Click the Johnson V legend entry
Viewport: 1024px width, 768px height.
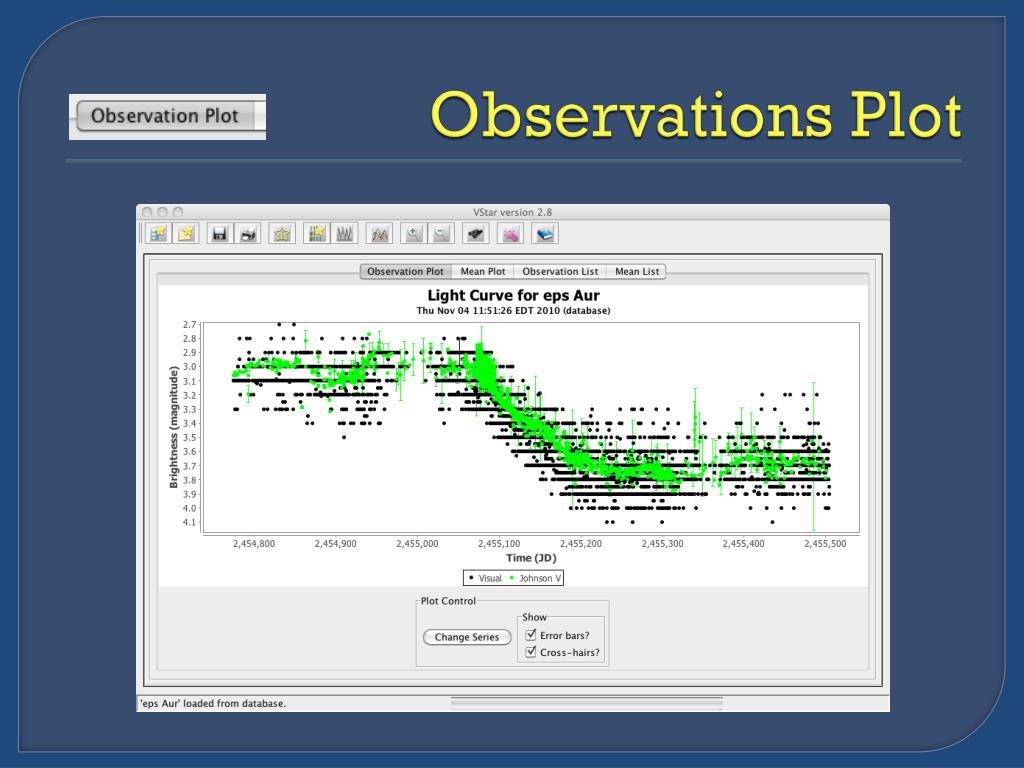[x=535, y=578]
